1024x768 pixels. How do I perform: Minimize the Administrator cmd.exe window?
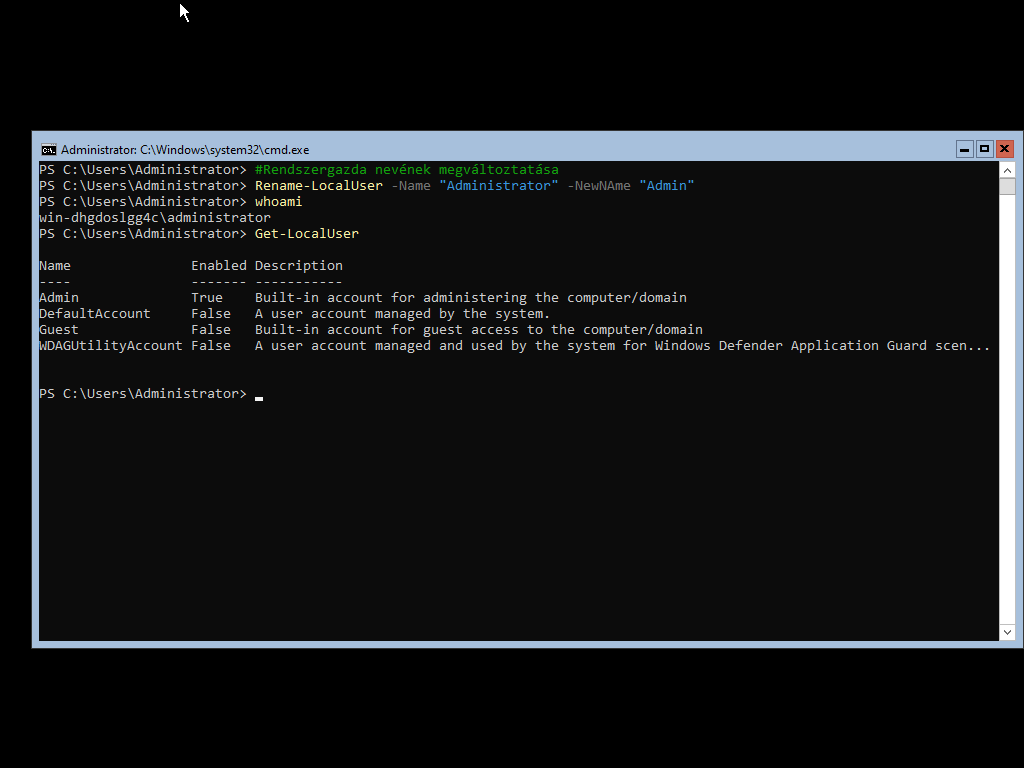tap(964, 149)
